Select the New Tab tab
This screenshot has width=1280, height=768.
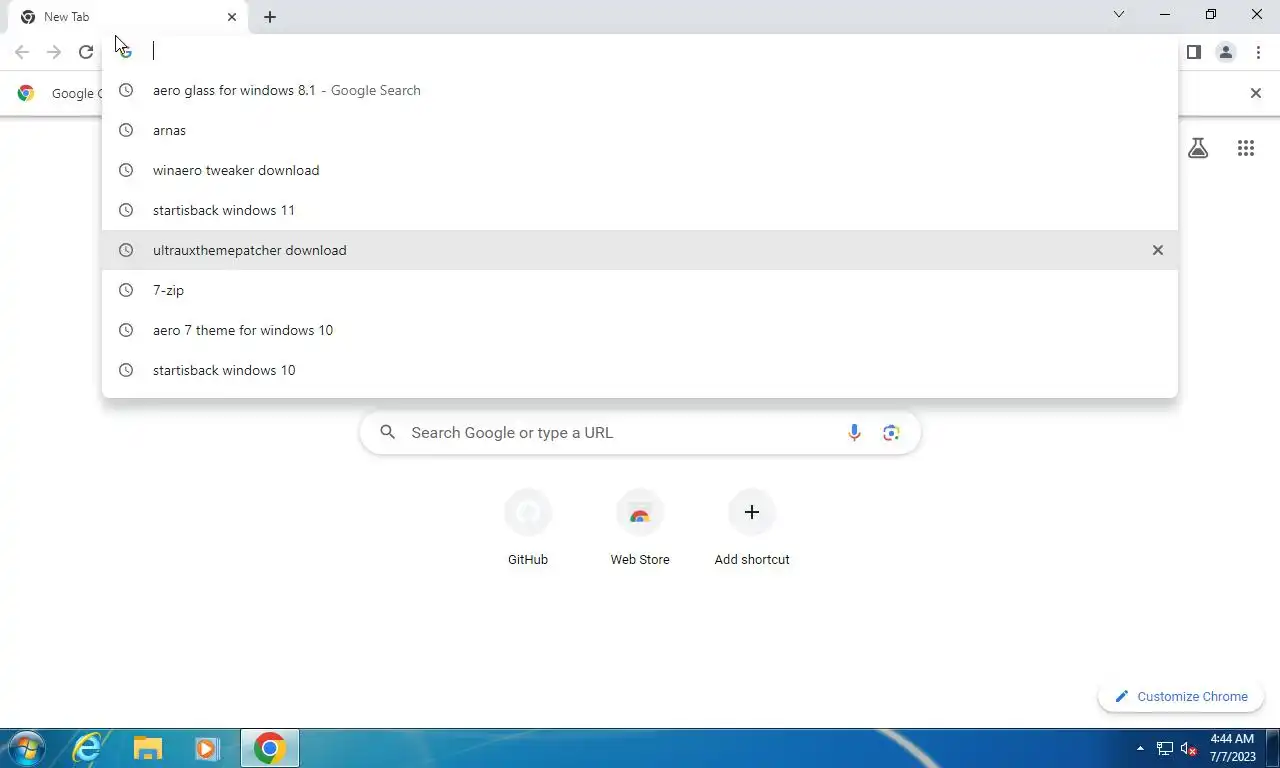click(x=128, y=17)
